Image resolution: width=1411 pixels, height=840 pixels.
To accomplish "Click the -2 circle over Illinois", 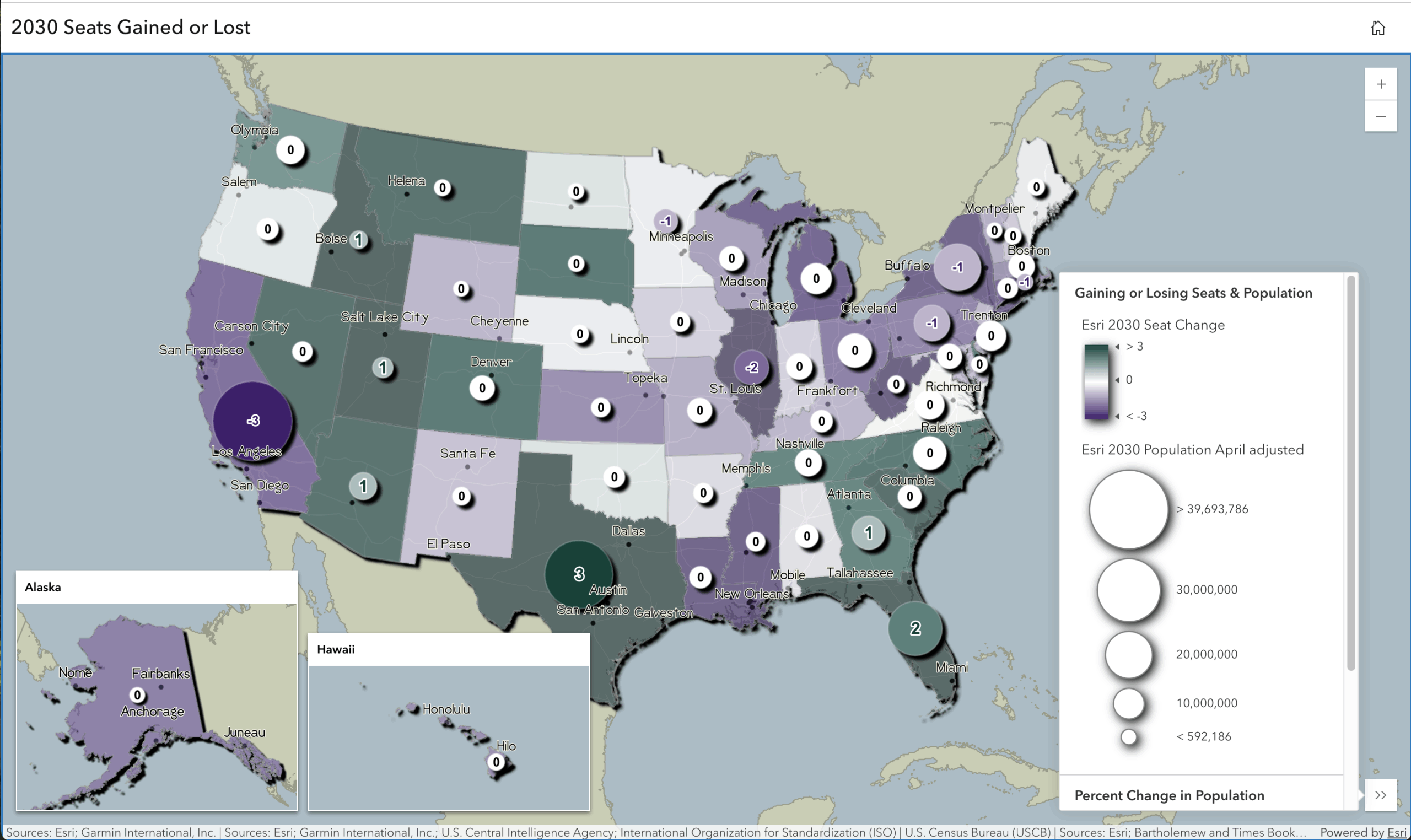I will (751, 367).
